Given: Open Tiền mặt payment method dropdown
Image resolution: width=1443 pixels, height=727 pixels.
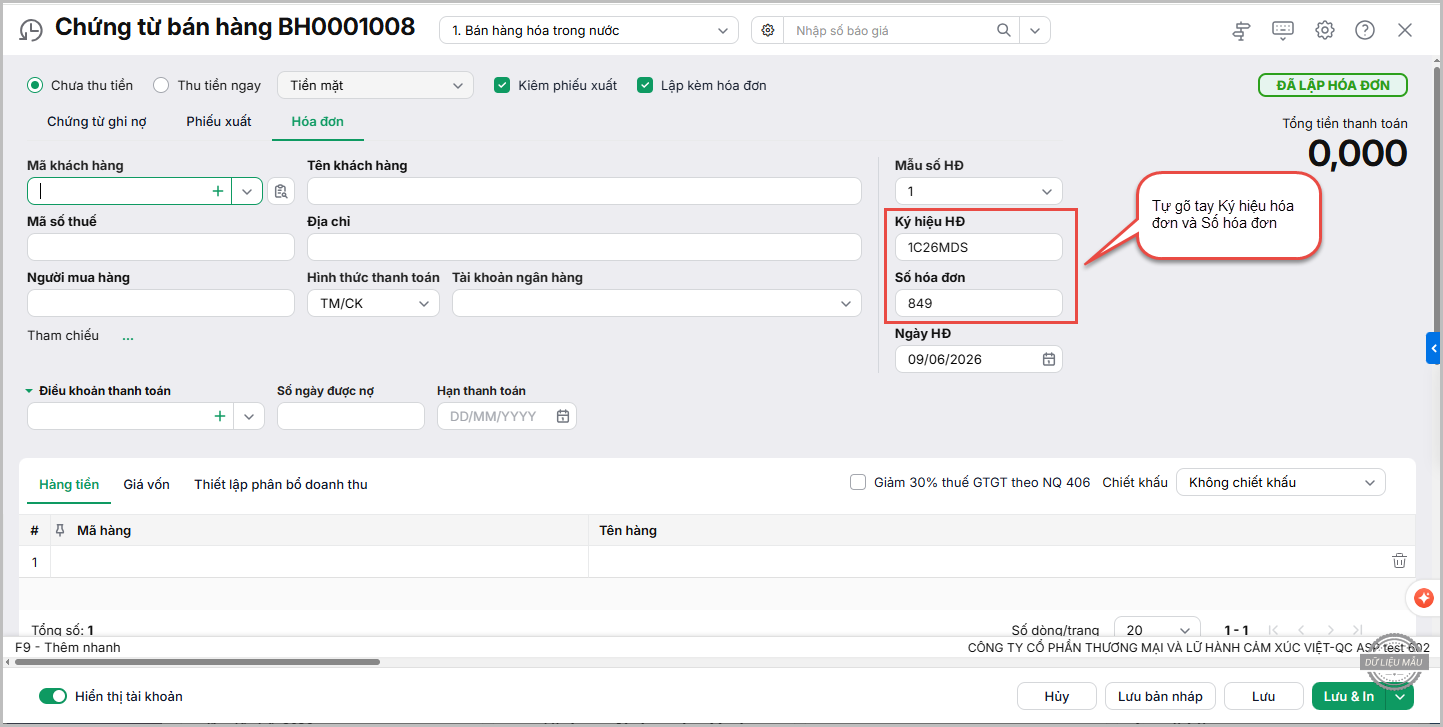Looking at the screenshot, I should click(x=375, y=85).
